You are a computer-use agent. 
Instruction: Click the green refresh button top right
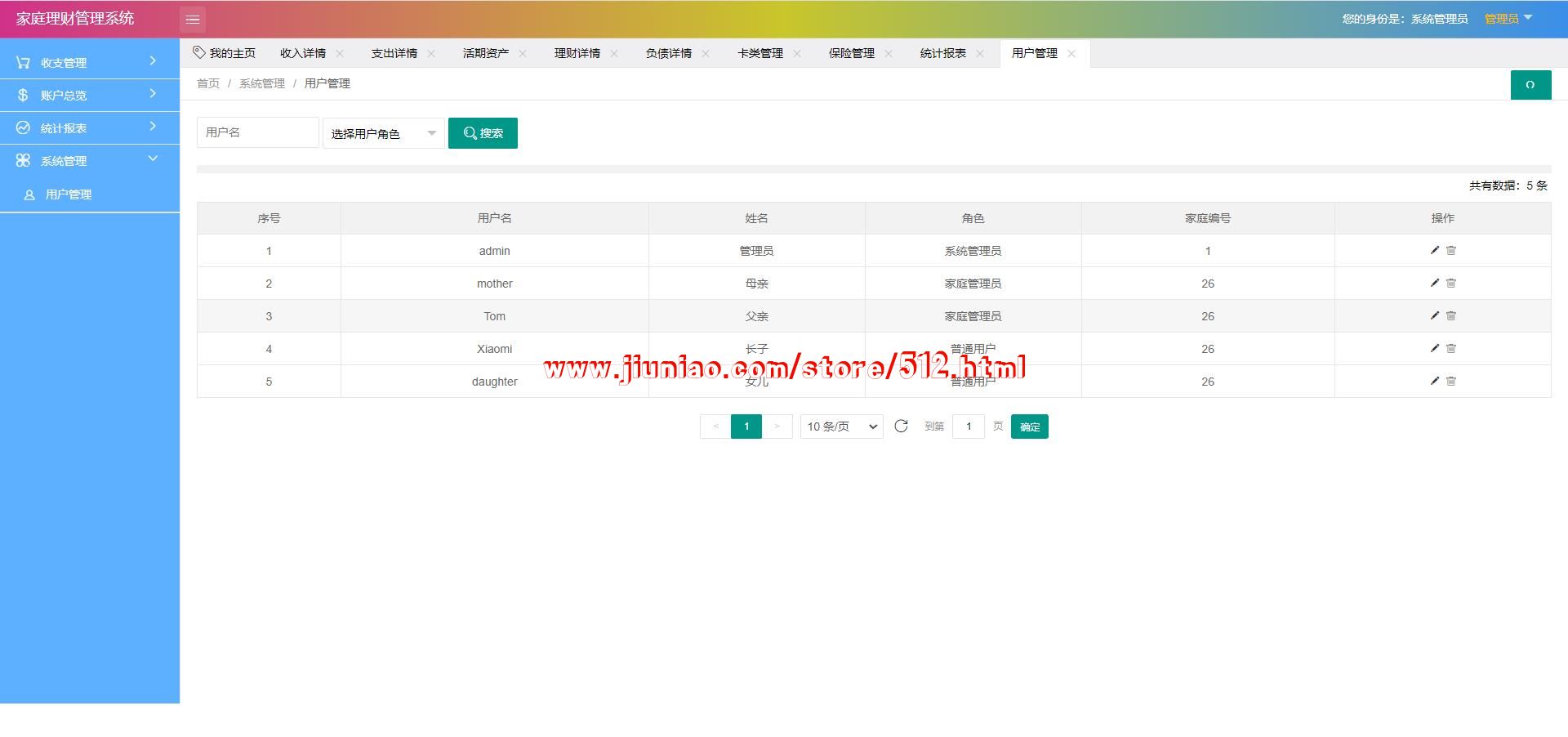[x=1530, y=85]
